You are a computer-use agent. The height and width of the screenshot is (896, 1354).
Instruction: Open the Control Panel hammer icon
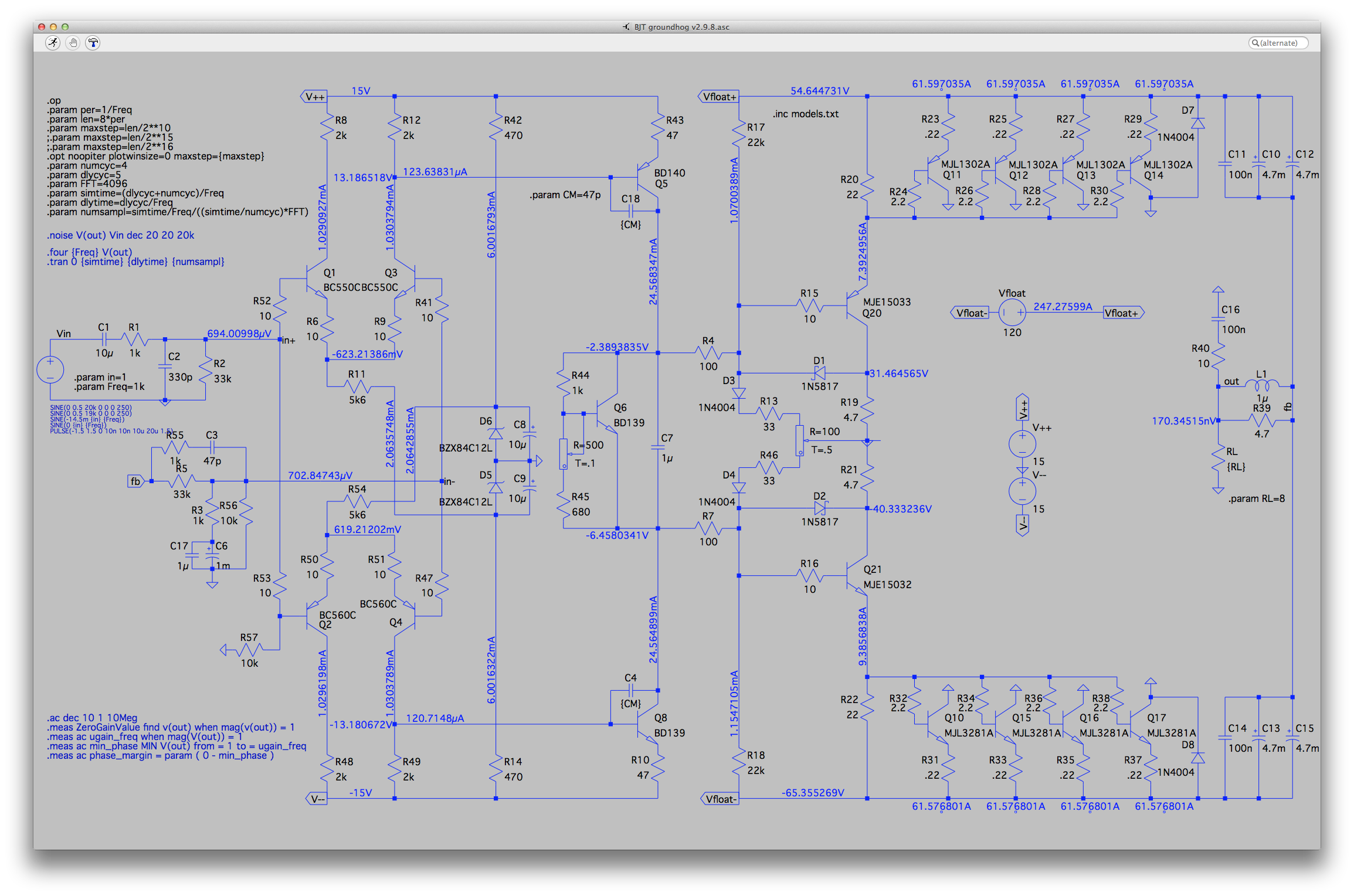point(93,43)
